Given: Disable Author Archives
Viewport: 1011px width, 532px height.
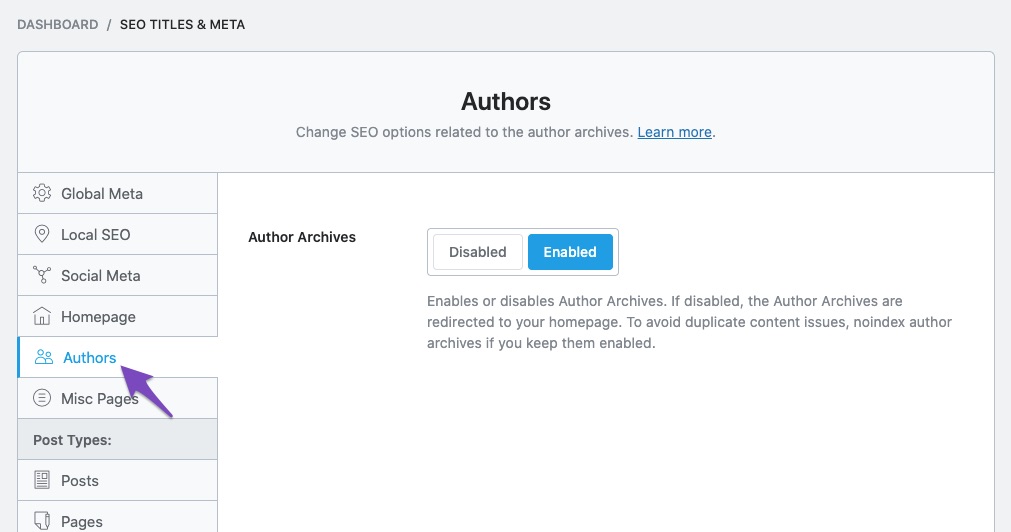Looking at the screenshot, I should coord(477,252).
